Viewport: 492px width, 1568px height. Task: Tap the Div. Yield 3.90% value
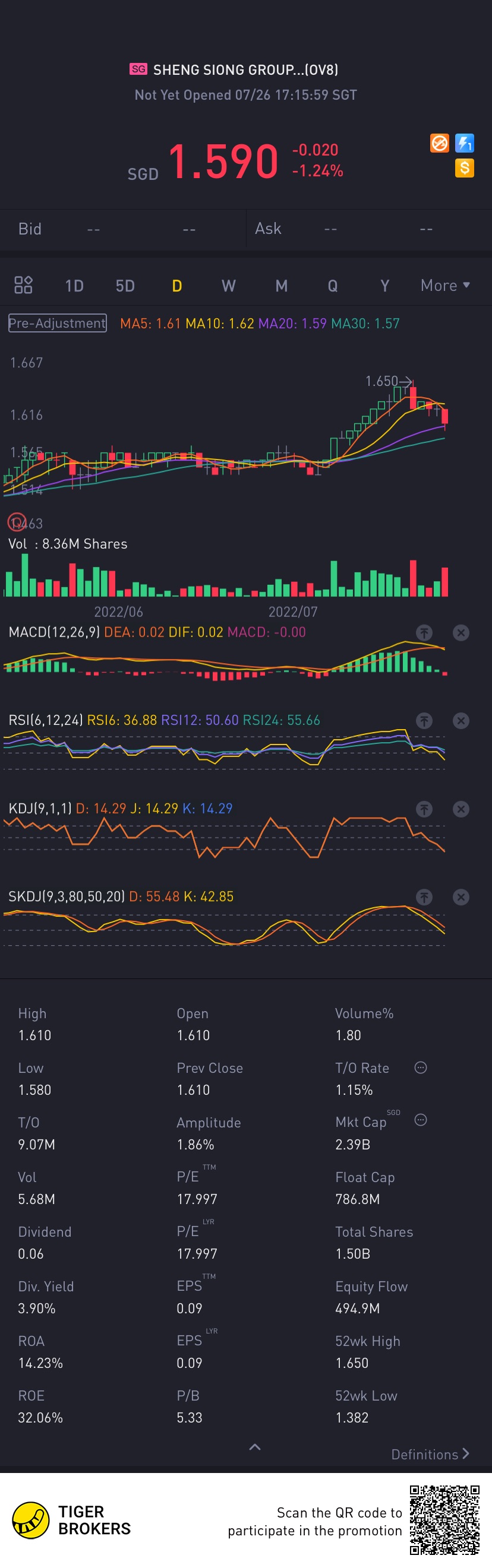[36, 1308]
